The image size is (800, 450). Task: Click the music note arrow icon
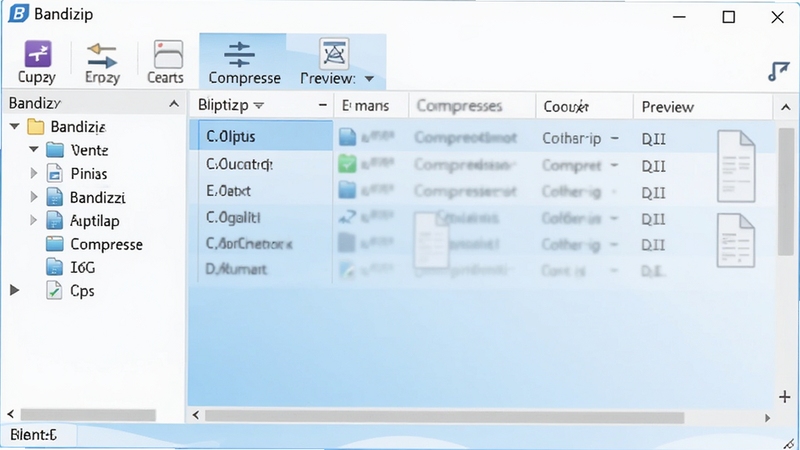[x=779, y=71]
